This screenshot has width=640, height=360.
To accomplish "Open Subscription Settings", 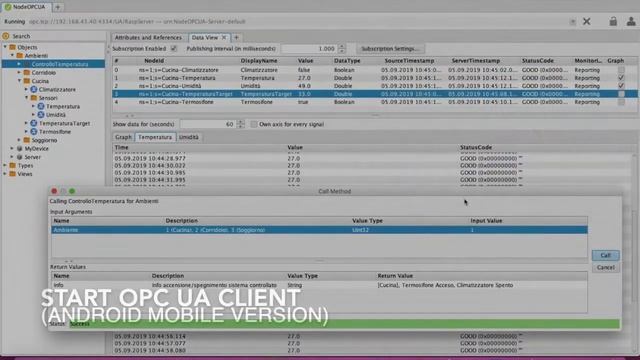I will pos(390,49).
